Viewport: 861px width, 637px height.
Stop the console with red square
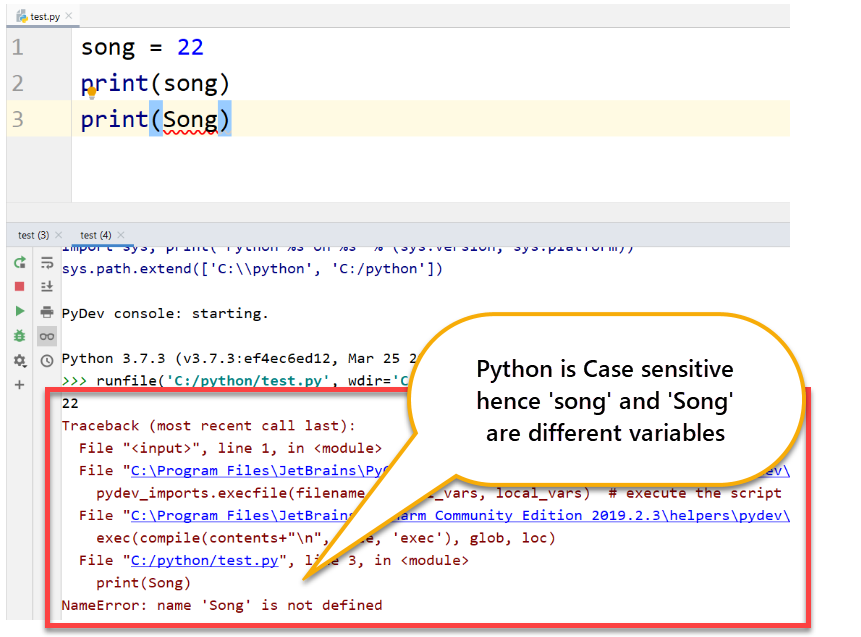20,287
